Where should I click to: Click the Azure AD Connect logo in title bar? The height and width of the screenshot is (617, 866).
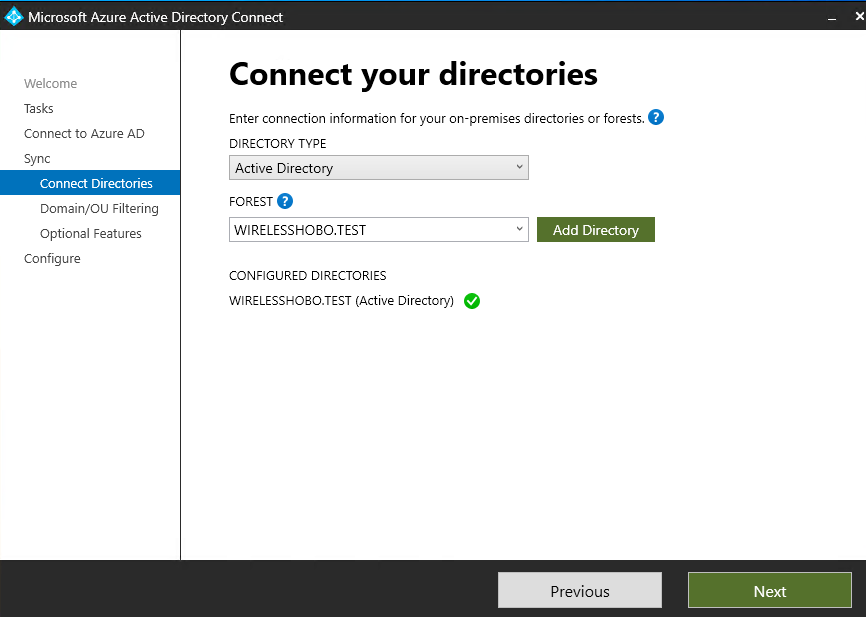[13, 17]
